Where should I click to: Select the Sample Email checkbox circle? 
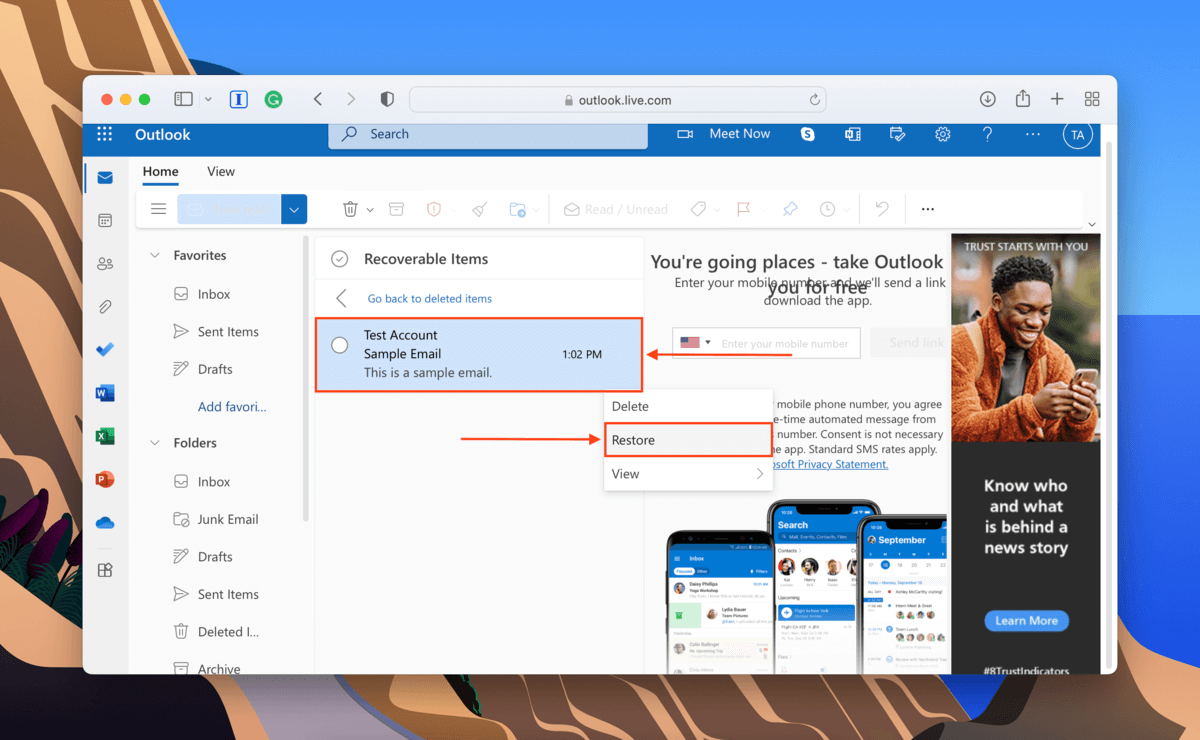pos(340,345)
